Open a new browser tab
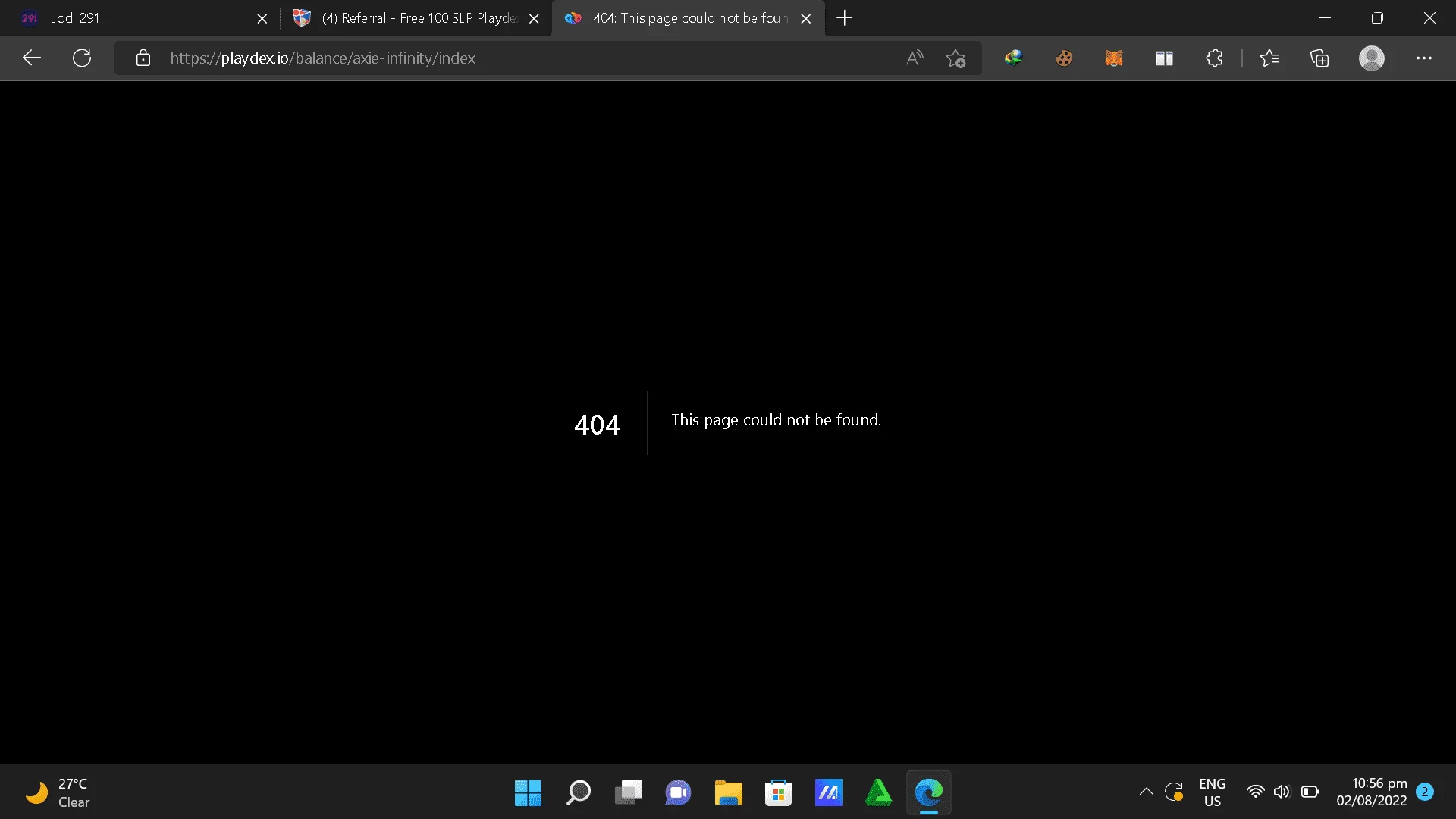Viewport: 1456px width, 819px height. [845, 18]
